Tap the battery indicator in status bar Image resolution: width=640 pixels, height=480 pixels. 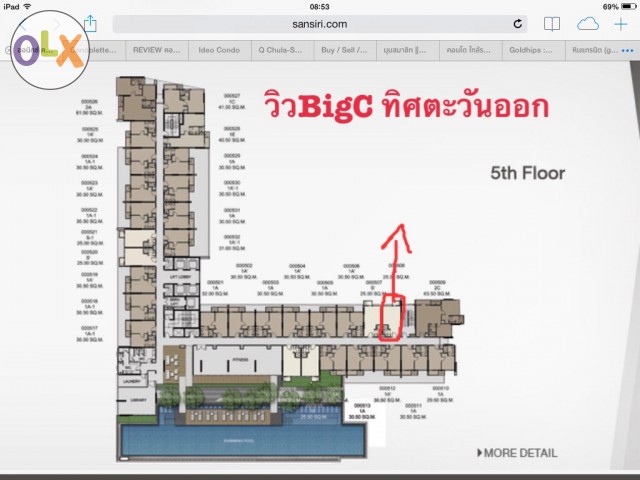(x=623, y=6)
